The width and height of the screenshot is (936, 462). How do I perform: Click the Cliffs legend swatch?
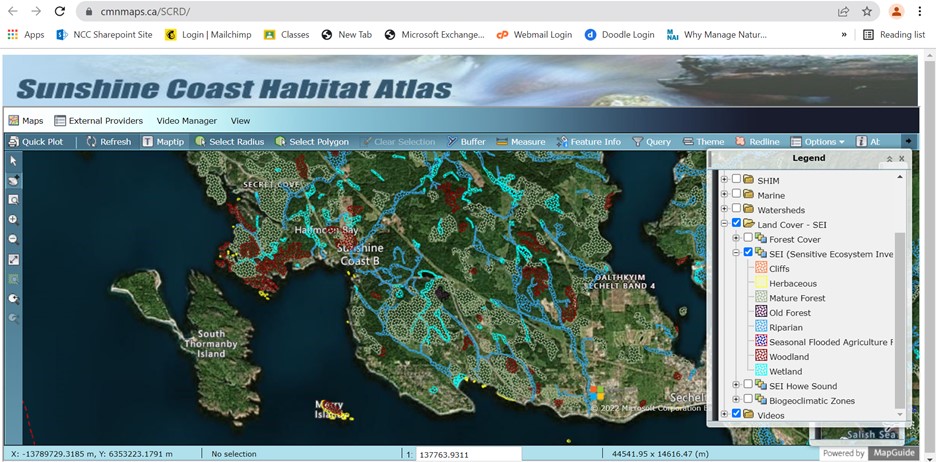761,268
